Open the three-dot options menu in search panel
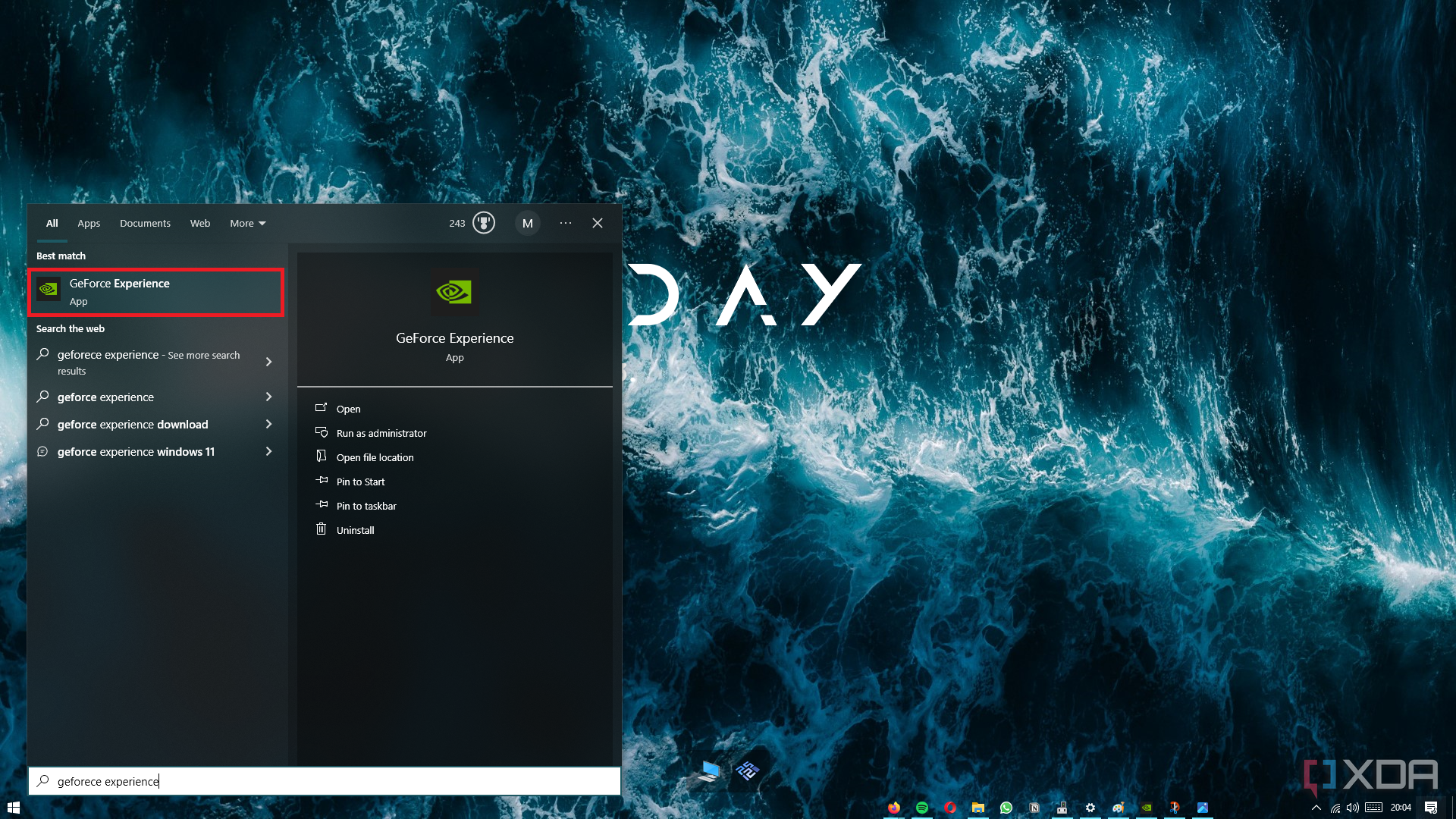Screen dimensions: 1456x819 (566, 223)
